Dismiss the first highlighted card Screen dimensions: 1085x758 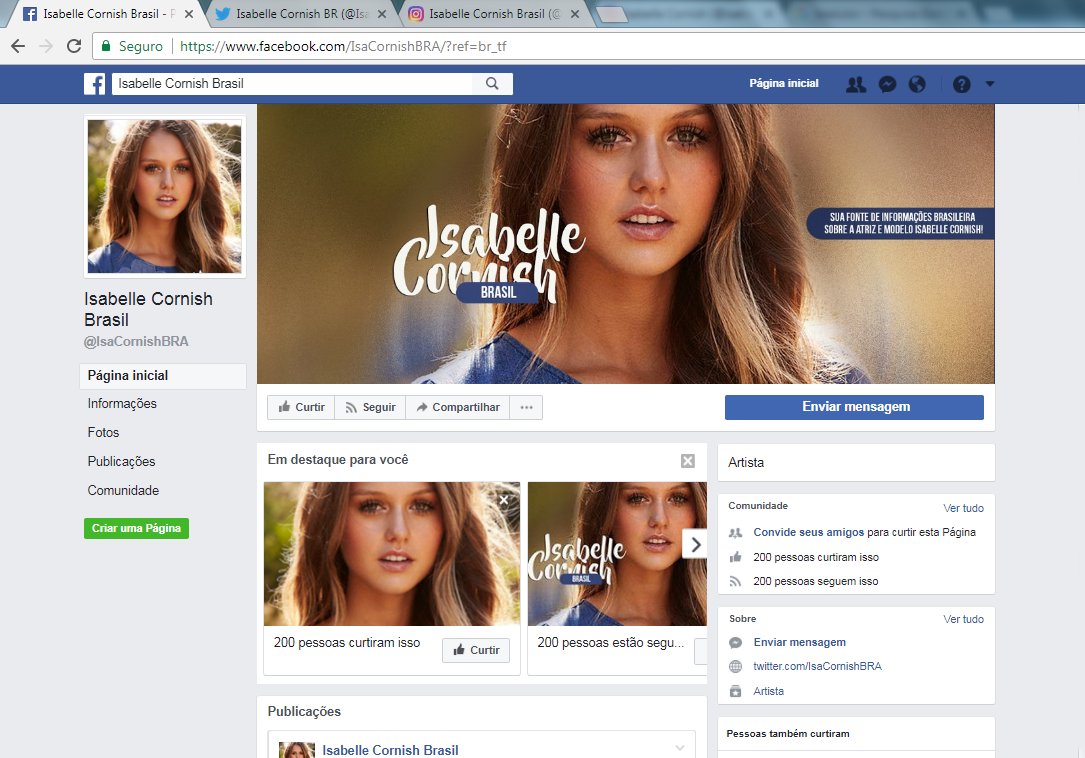tap(504, 500)
